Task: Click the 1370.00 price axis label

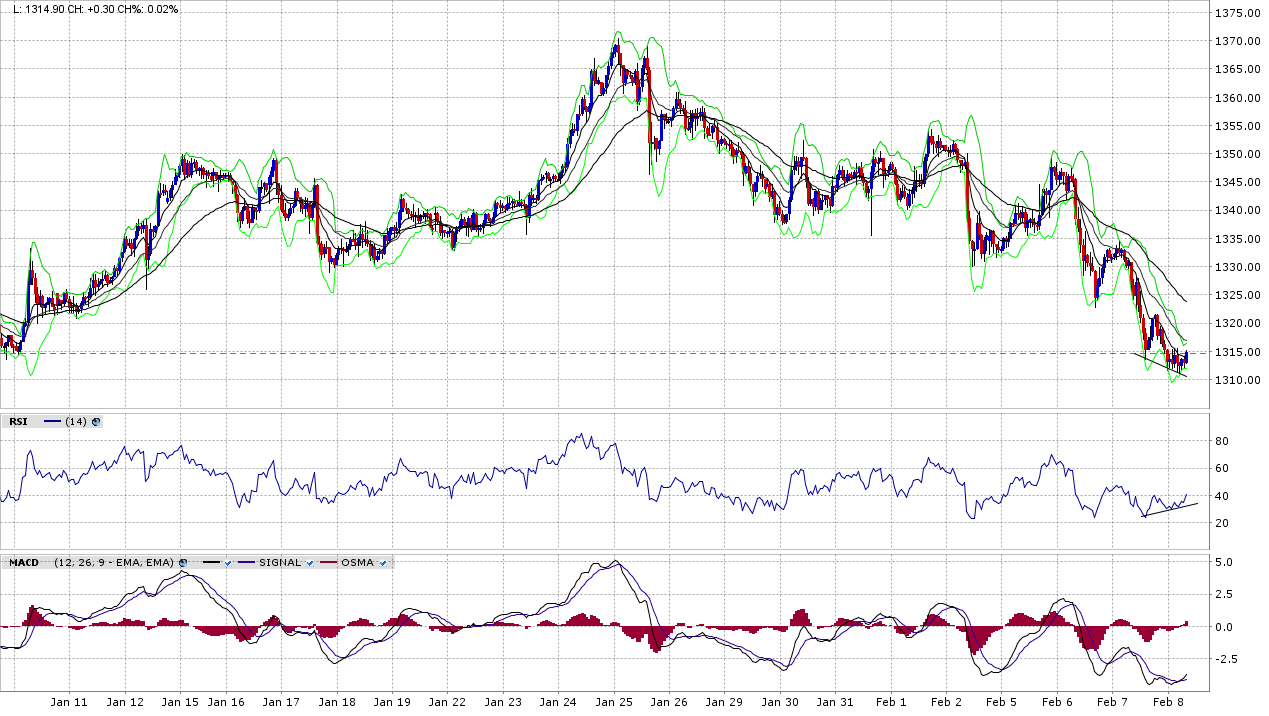Action: click(x=1238, y=41)
